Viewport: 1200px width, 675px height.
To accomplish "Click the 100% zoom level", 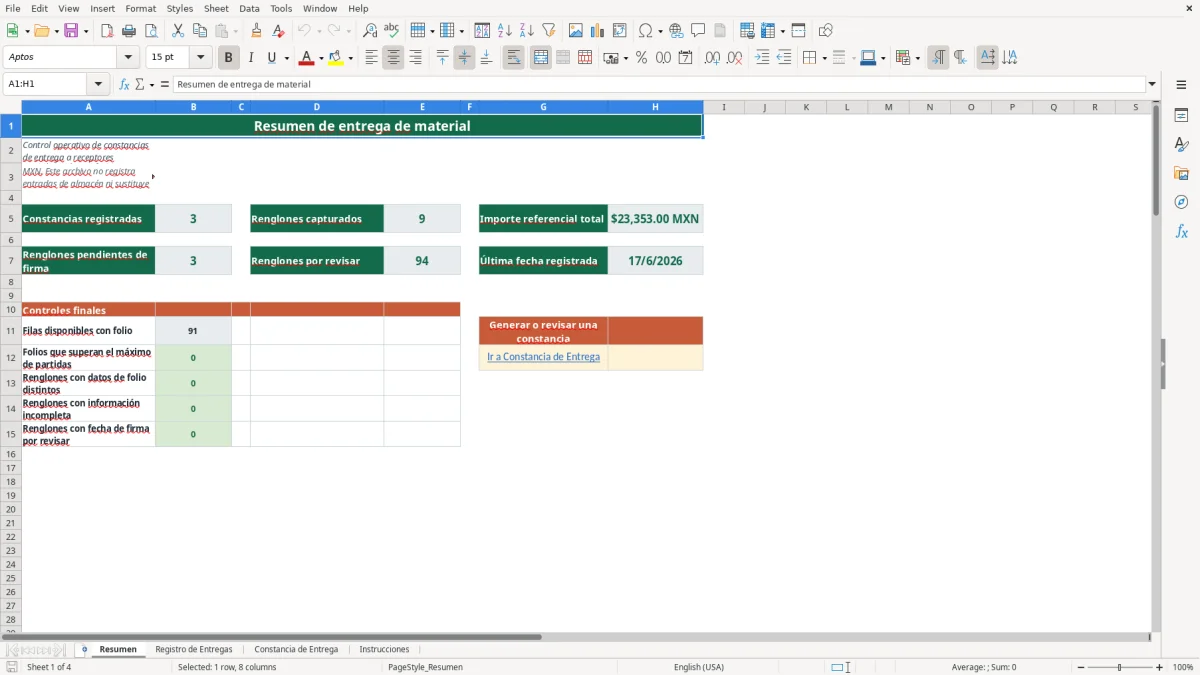I will 1183,667.
